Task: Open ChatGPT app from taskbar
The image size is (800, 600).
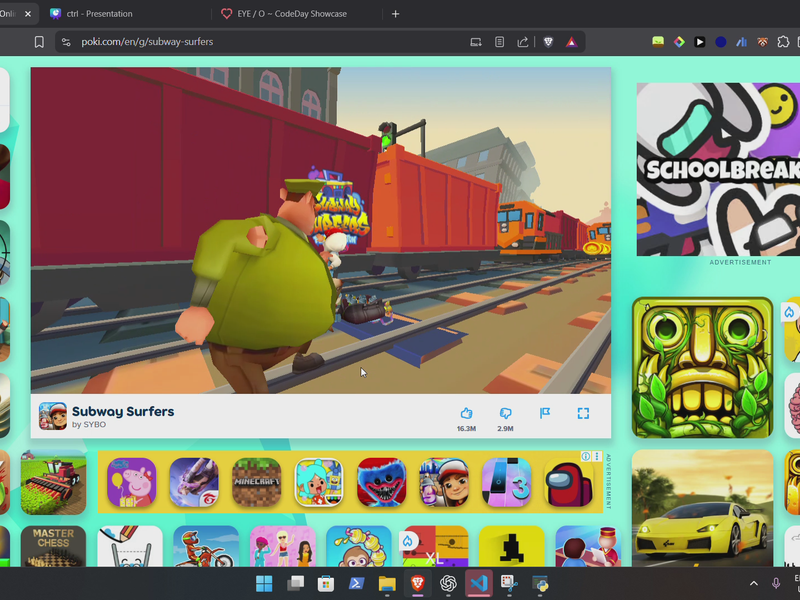Action: click(448, 583)
